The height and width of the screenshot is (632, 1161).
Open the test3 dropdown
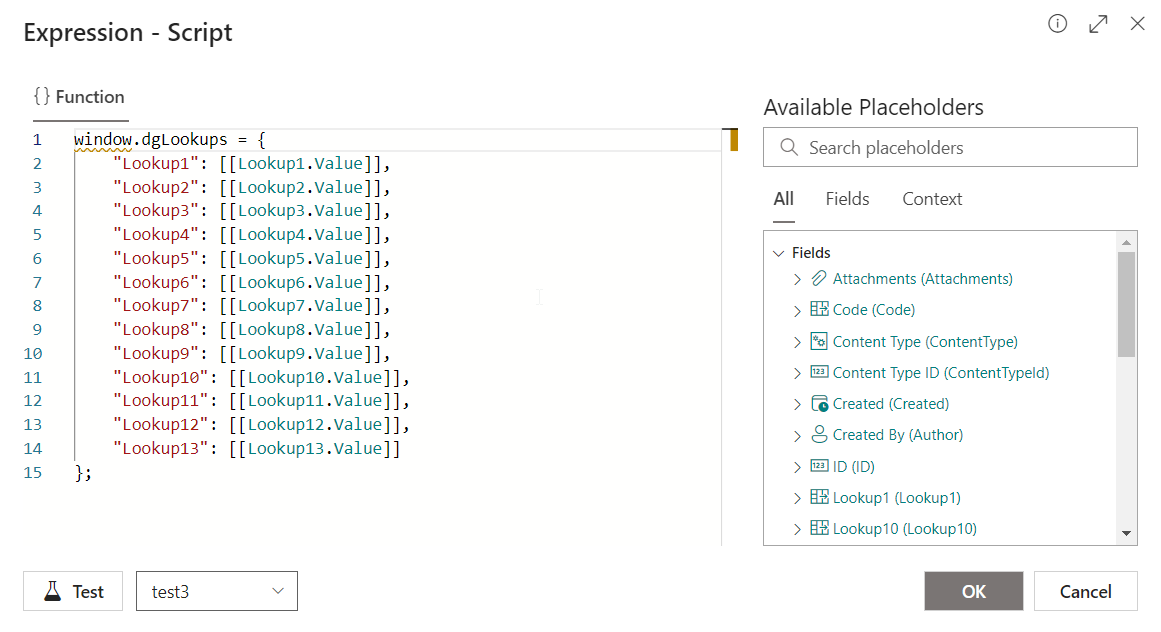click(x=217, y=591)
